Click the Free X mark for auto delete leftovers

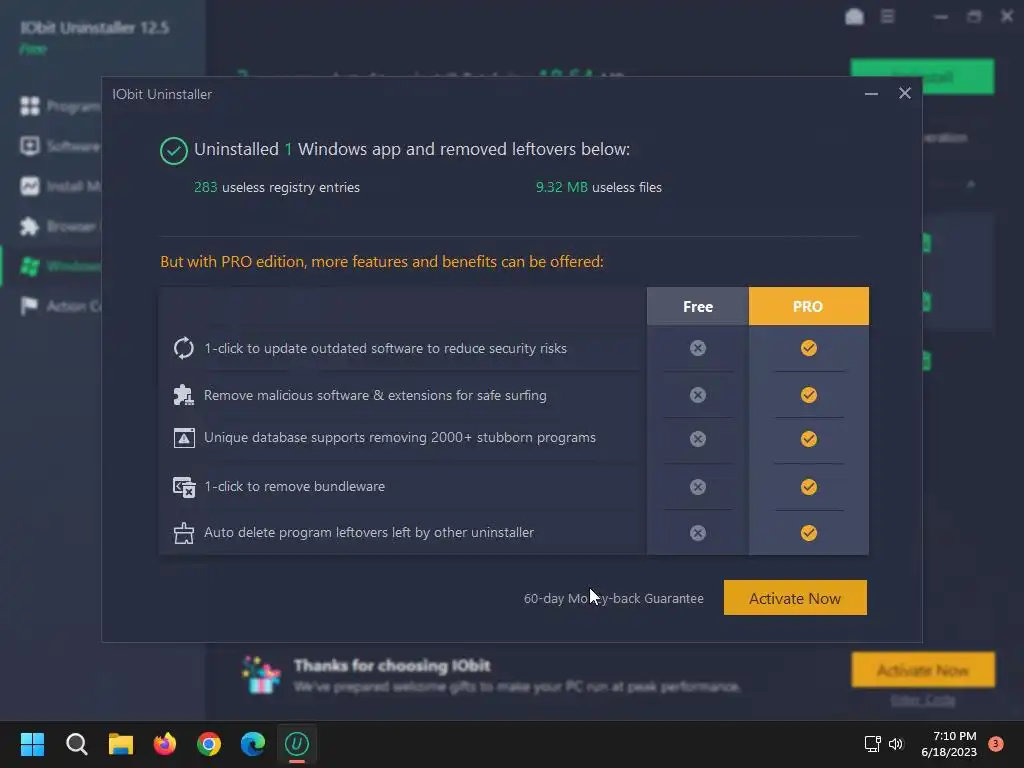pos(697,533)
